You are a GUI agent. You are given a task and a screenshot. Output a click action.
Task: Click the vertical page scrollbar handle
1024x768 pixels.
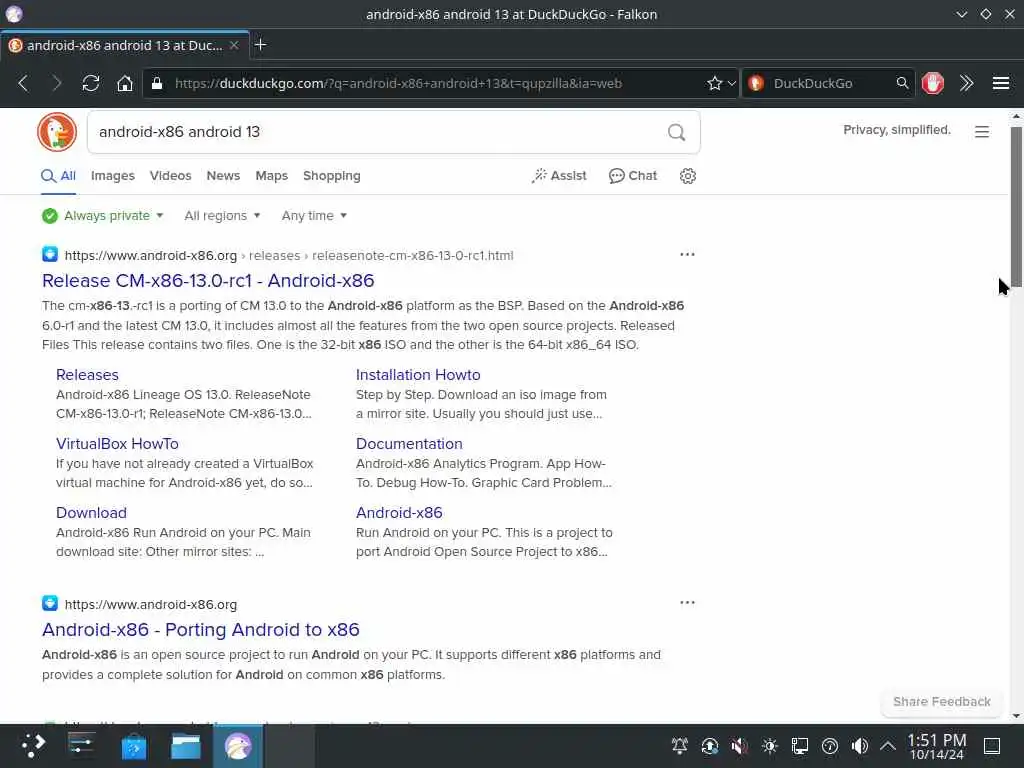coord(1016,206)
